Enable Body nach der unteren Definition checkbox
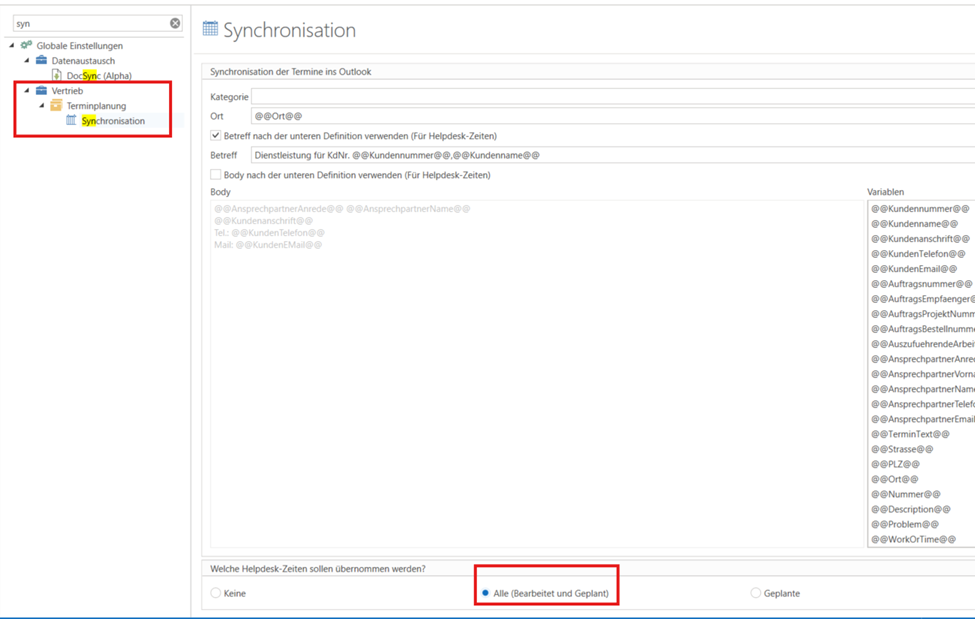The height and width of the screenshot is (619, 975). [x=216, y=174]
